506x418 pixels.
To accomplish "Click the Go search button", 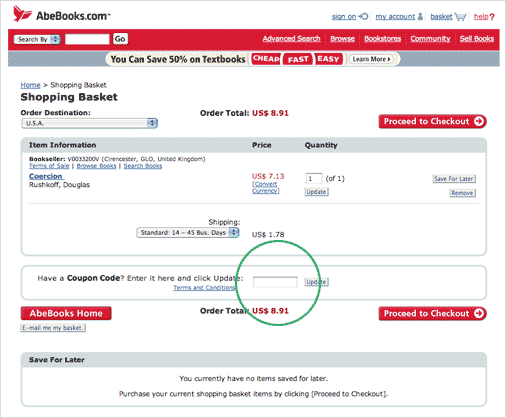I will click(x=120, y=39).
